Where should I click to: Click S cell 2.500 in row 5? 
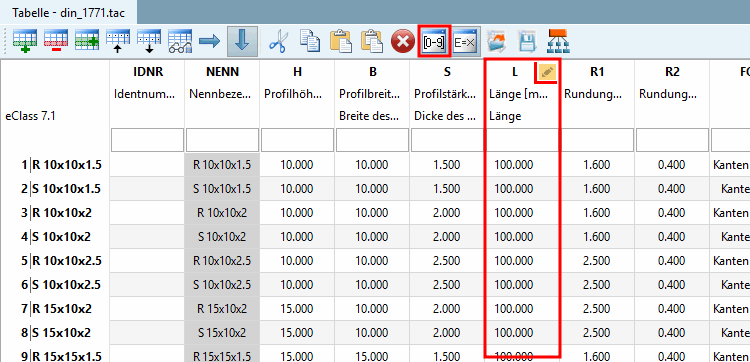447,261
